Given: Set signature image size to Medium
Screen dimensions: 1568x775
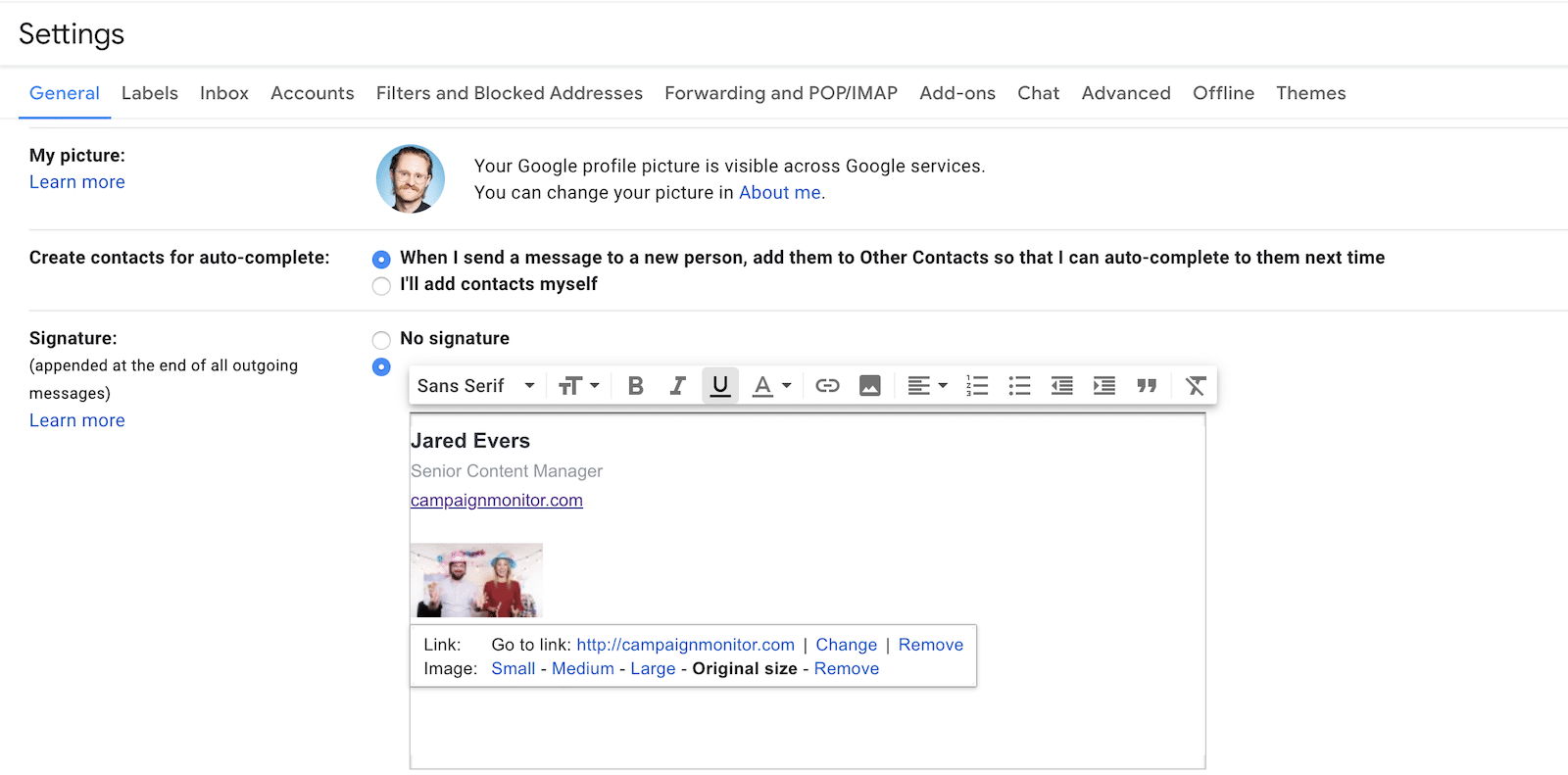Looking at the screenshot, I should [583, 668].
